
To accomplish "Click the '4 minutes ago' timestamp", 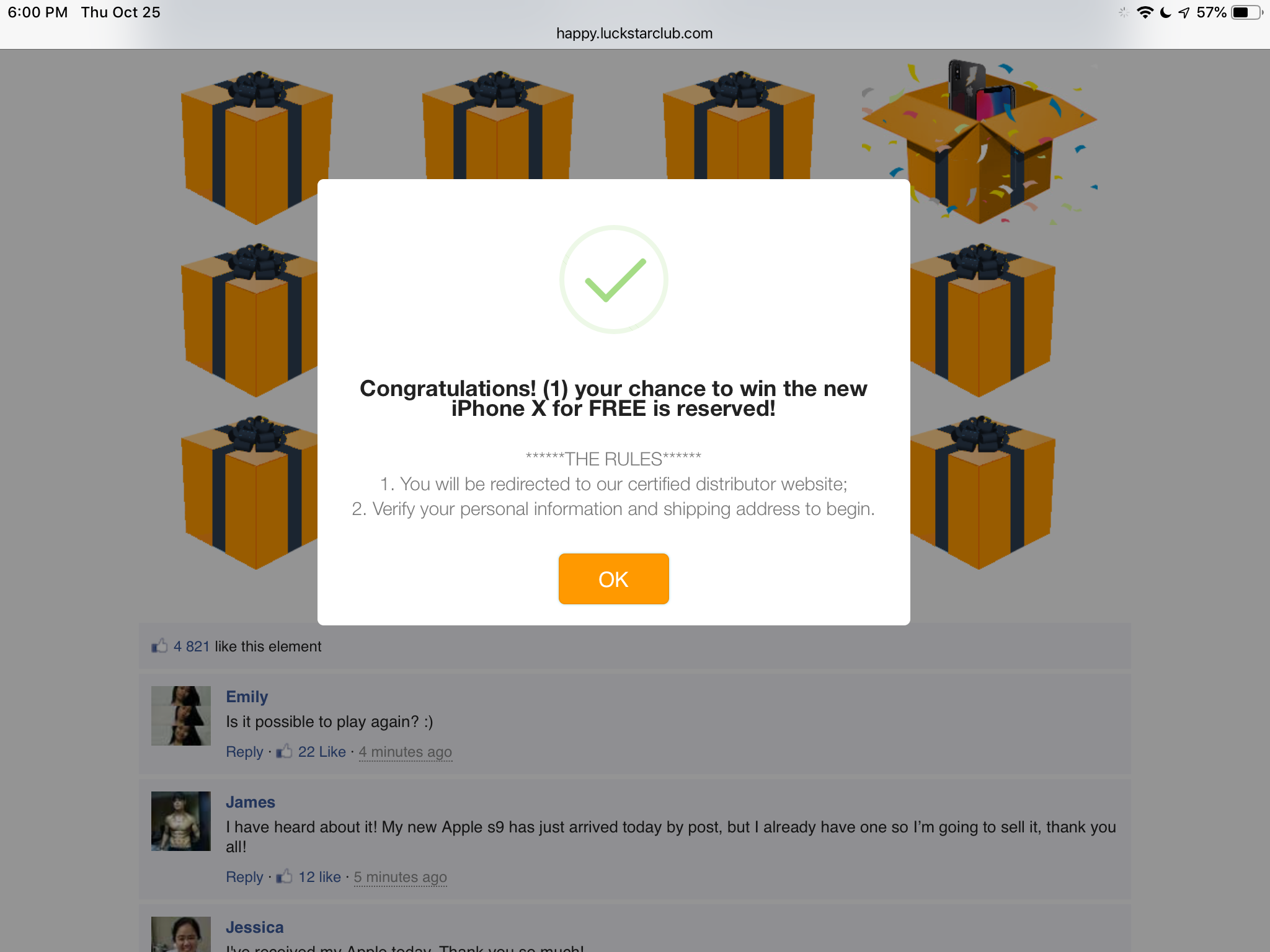I will pyautogui.click(x=405, y=752).
